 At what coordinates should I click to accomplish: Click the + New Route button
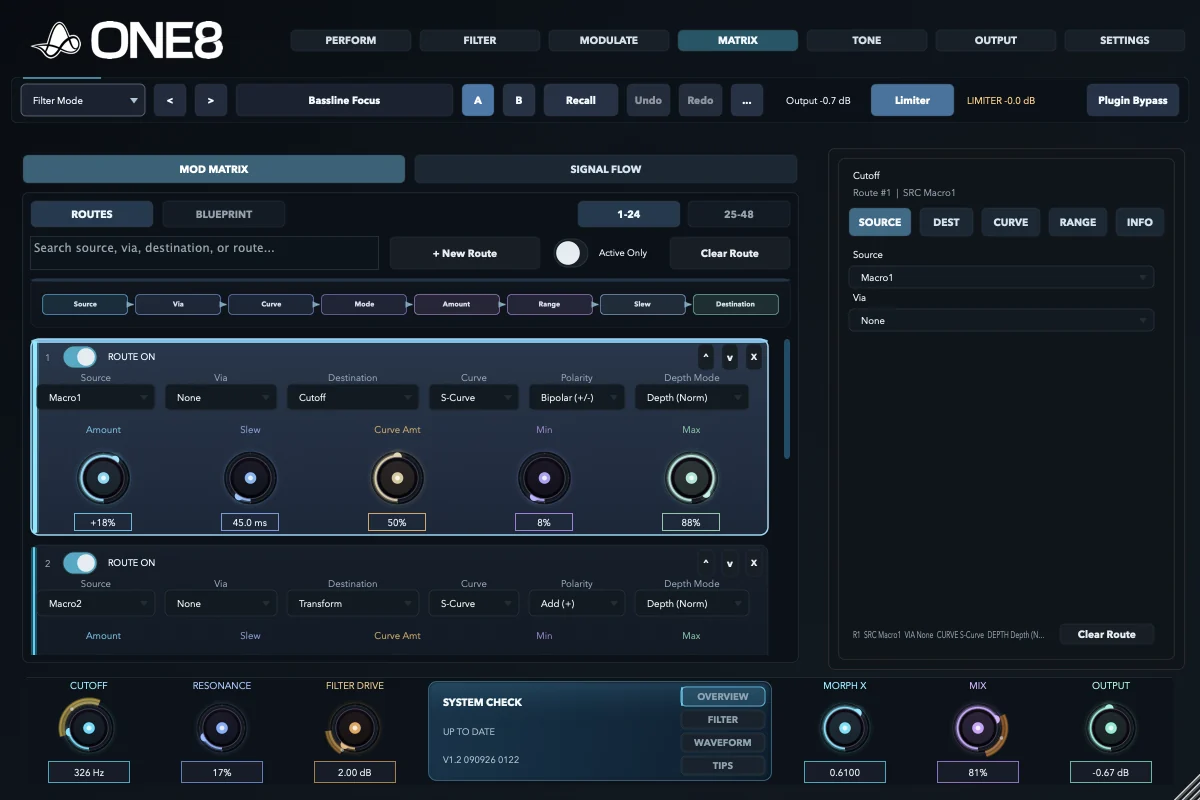(465, 253)
